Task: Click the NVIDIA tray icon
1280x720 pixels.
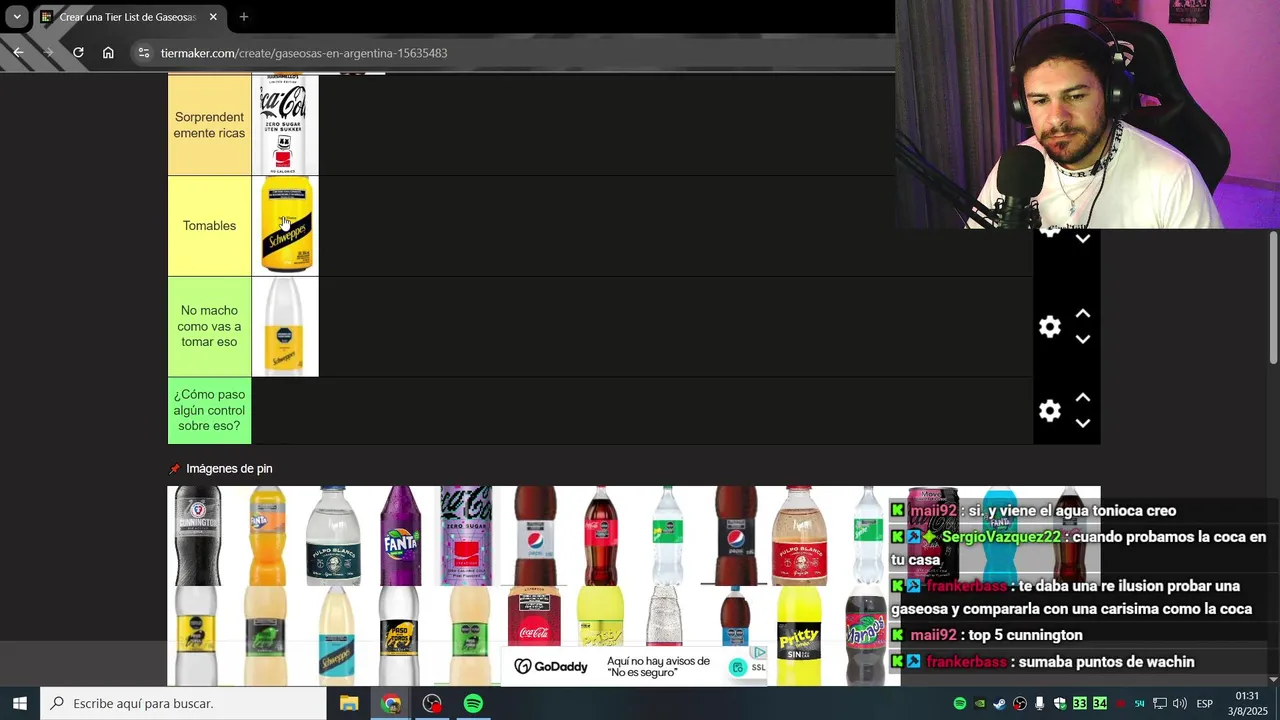Action: pyautogui.click(x=980, y=704)
